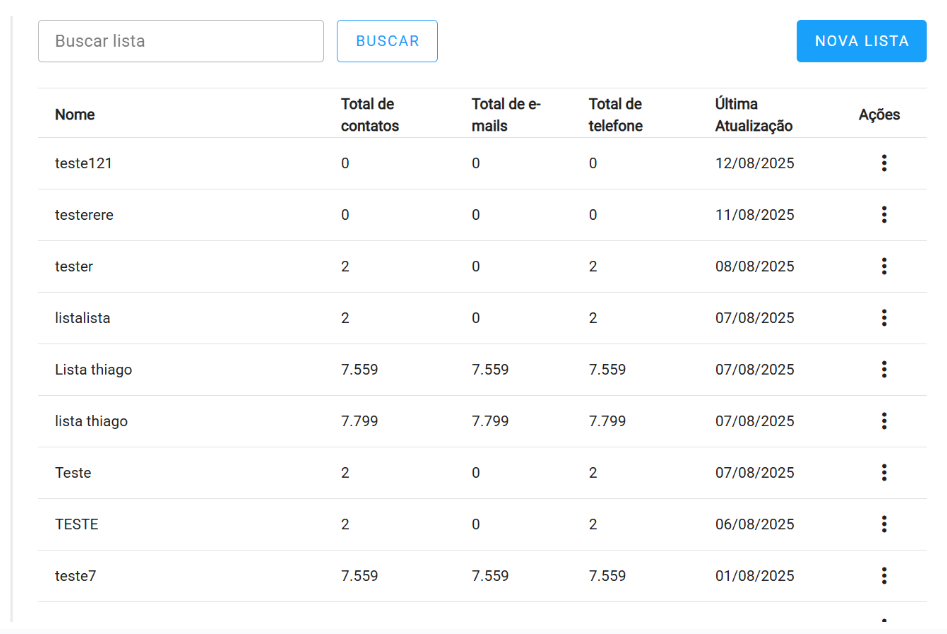Open the listalista row options icon
Viewport: 947px width, 634px height.
click(x=884, y=318)
